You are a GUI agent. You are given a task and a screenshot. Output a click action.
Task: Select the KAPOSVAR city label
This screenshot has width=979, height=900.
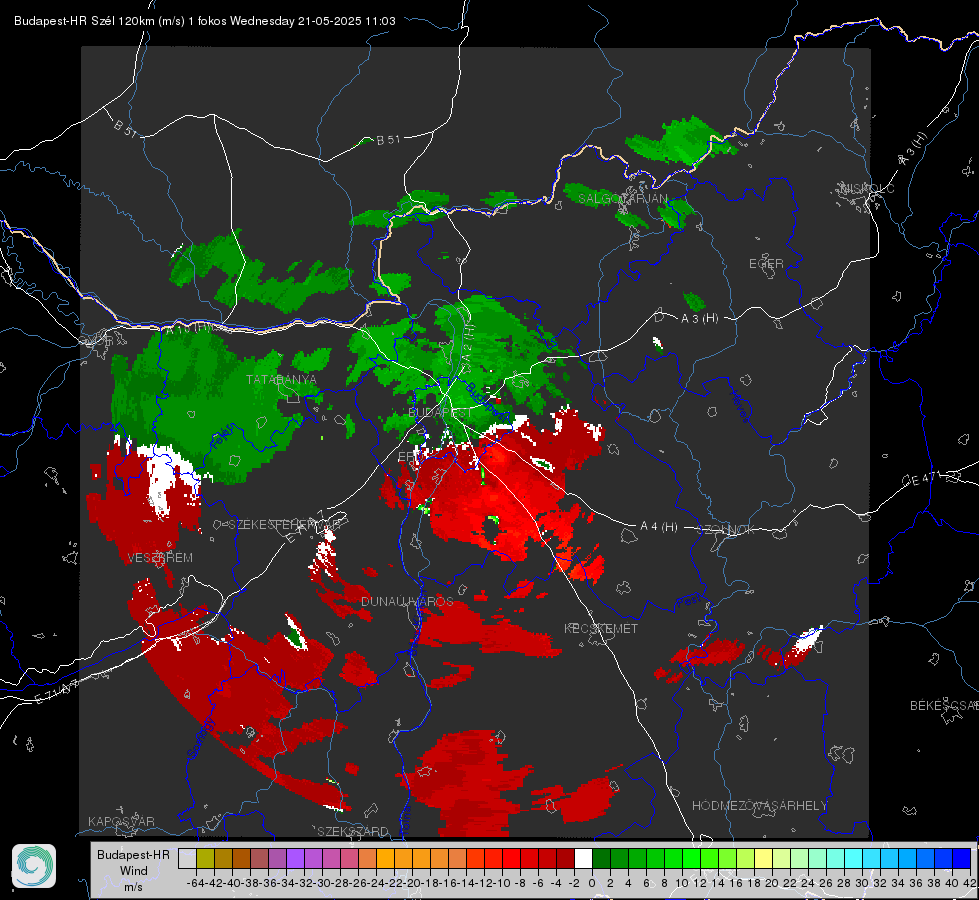(x=121, y=821)
